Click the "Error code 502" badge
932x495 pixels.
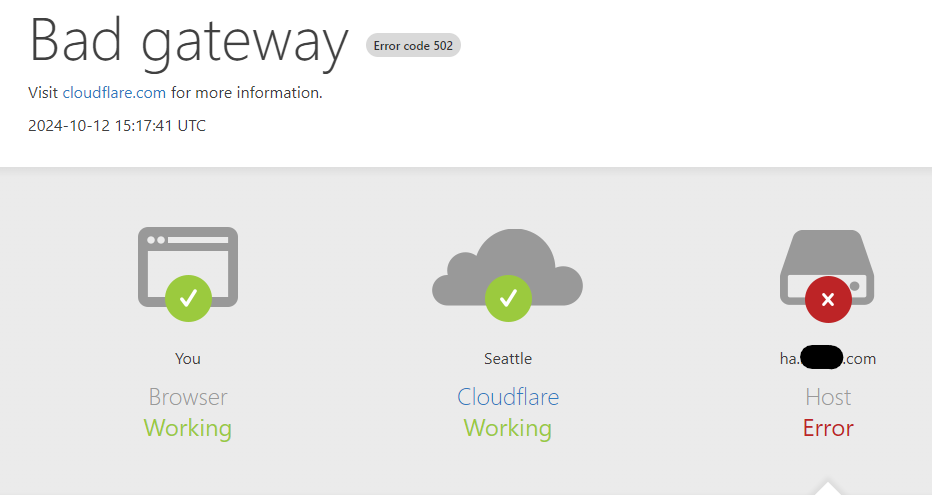[413, 46]
